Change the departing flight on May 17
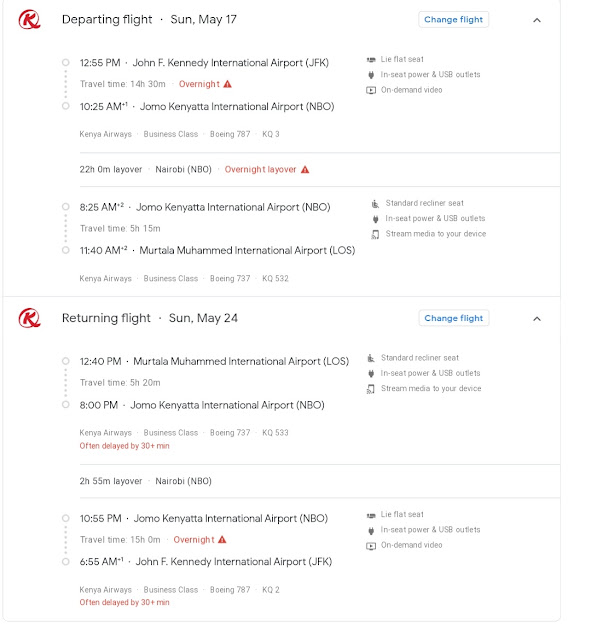 click(x=453, y=20)
